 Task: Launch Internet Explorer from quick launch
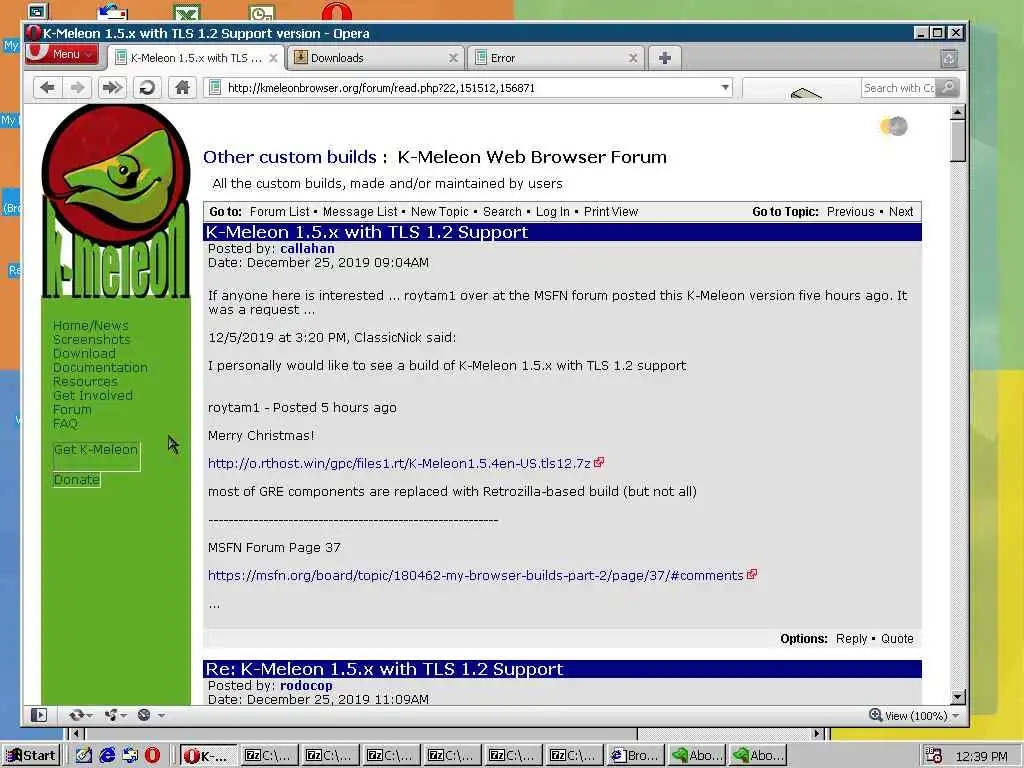pyautogui.click(x=107, y=756)
